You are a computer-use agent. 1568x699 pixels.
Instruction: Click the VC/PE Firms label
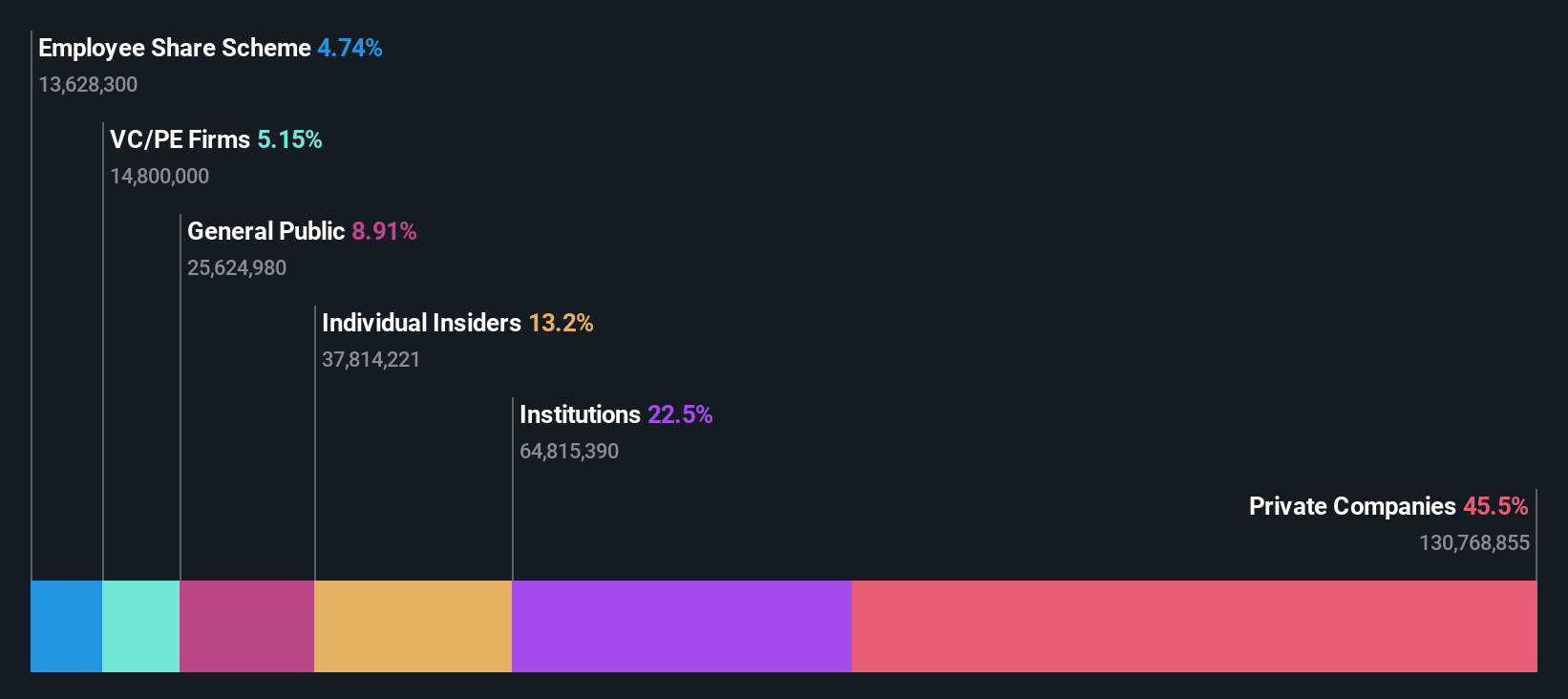(180, 139)
